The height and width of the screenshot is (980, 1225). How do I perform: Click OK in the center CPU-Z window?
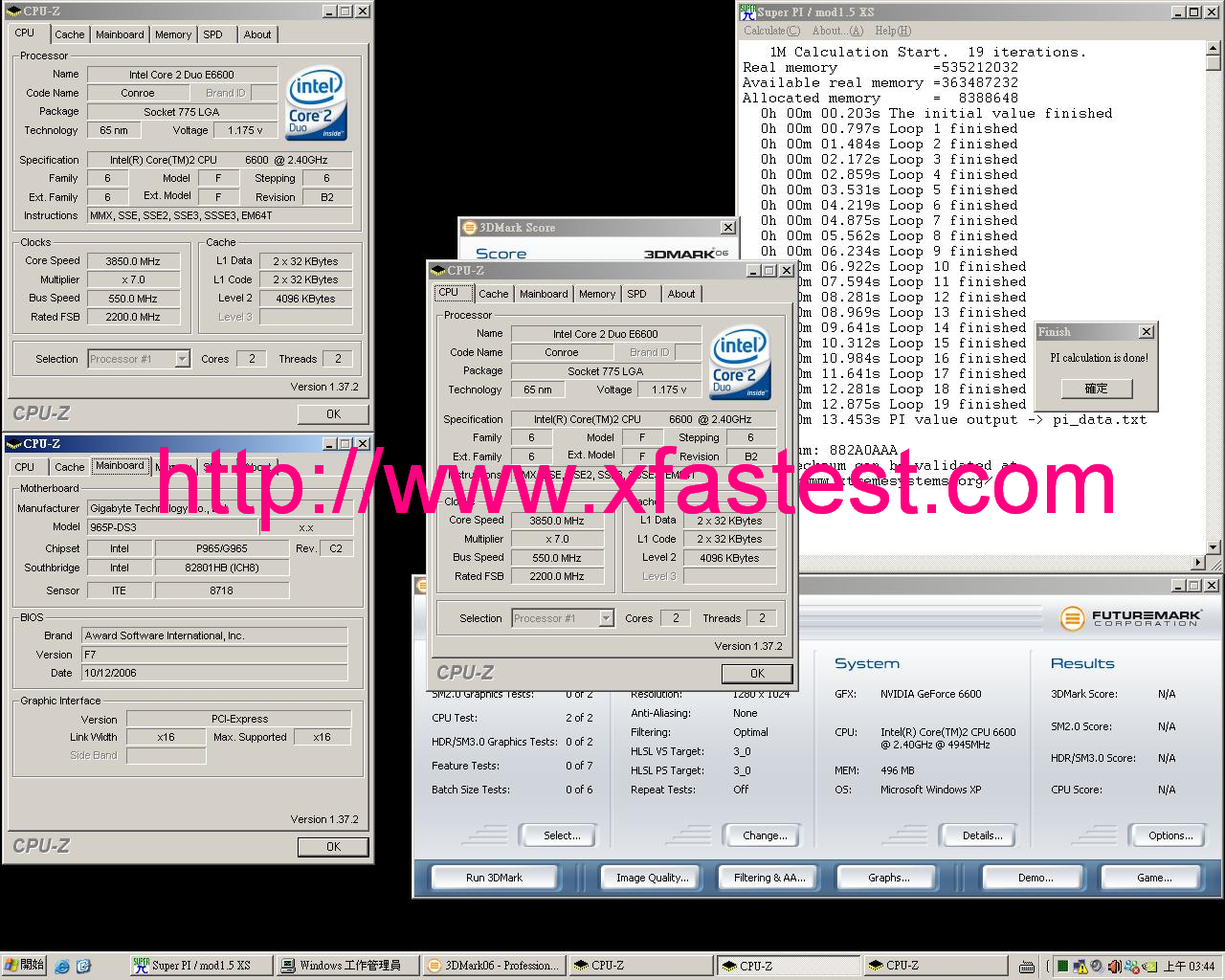coord(757,674)
